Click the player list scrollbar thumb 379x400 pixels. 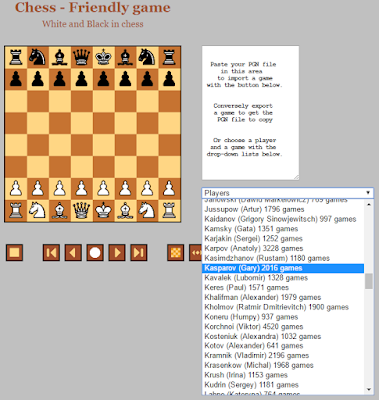(369, 281)
